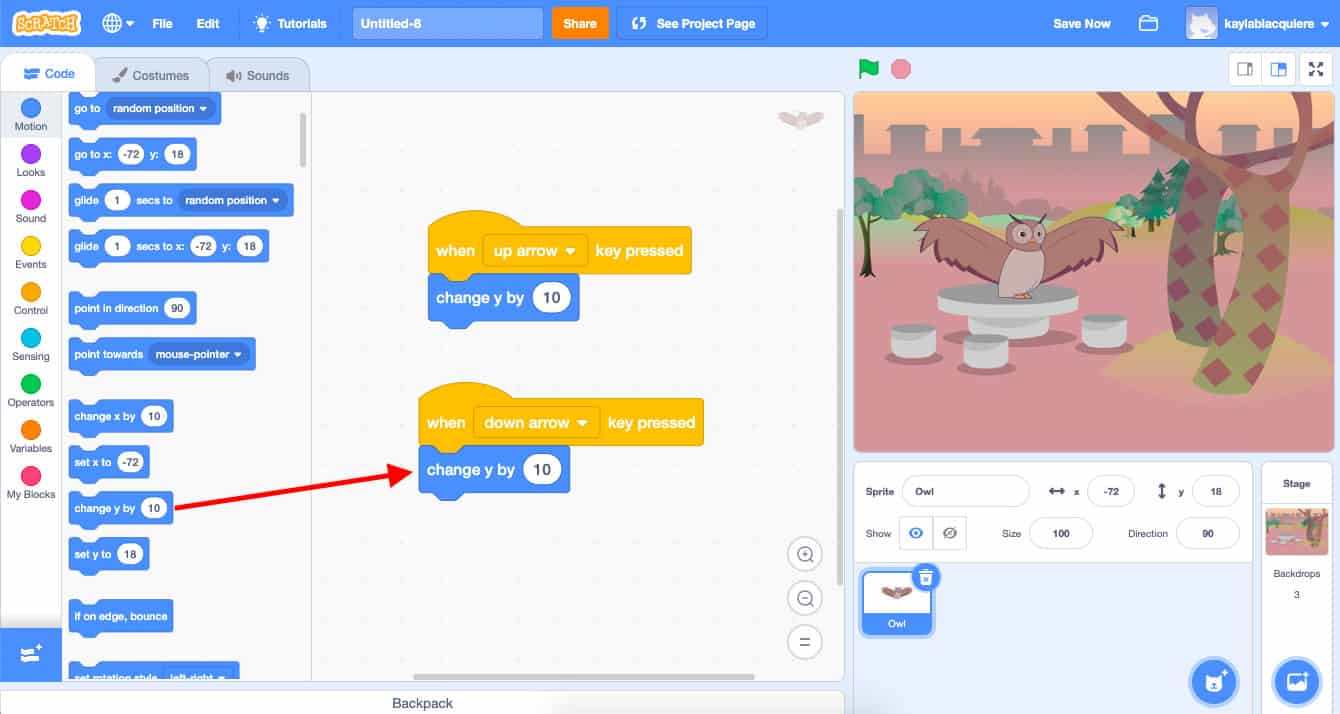Select the Motion block category
Screen dimensions: 1340x714
click(31, 115)
